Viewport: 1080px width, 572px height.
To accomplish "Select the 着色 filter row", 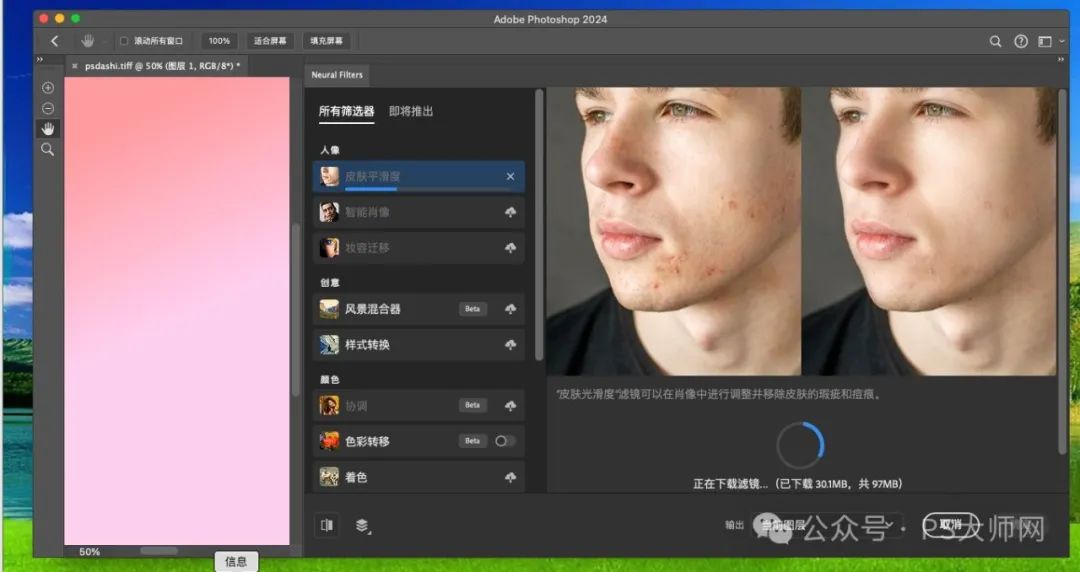I will point(419,477).
